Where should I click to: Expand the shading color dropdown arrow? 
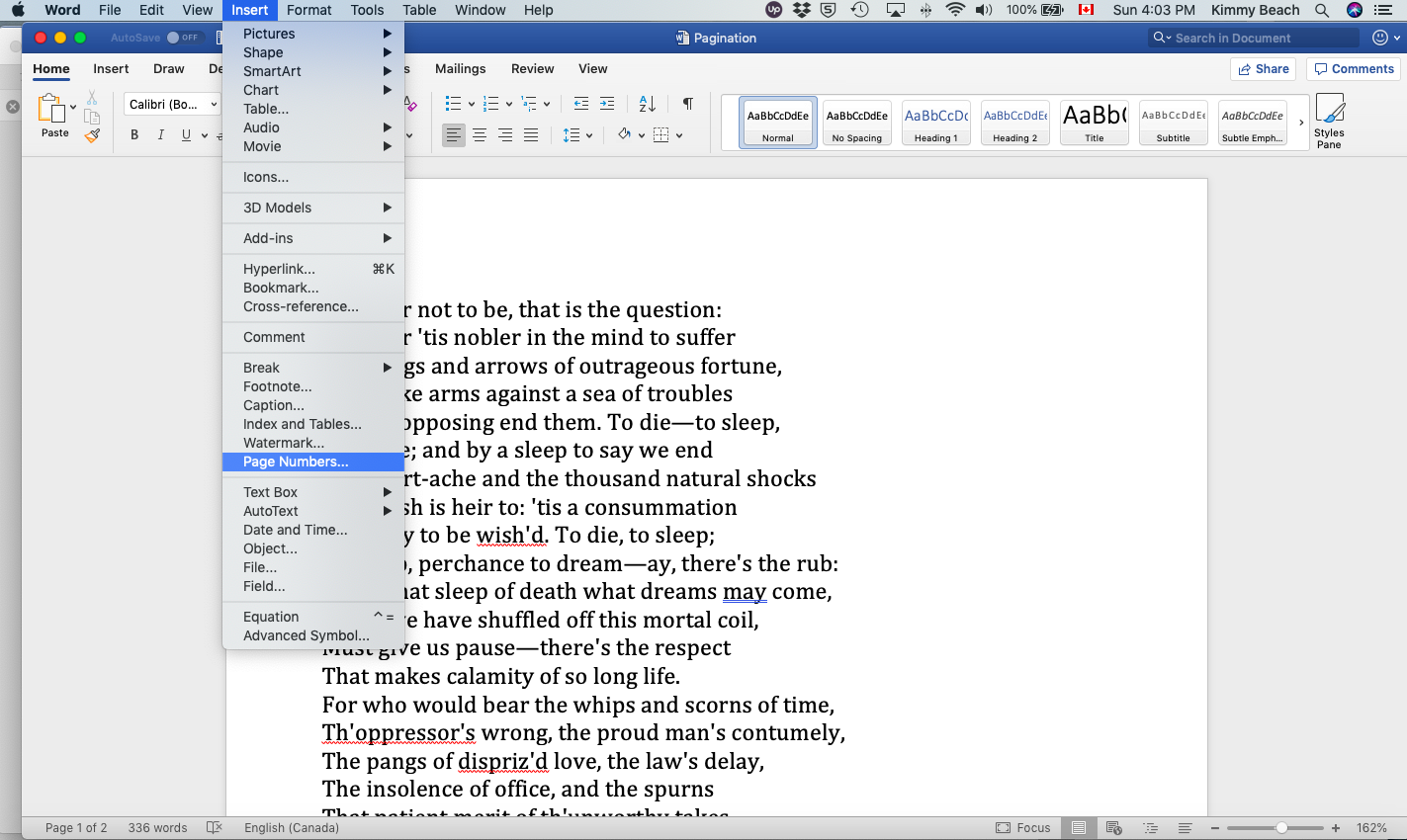pos(641,135)
